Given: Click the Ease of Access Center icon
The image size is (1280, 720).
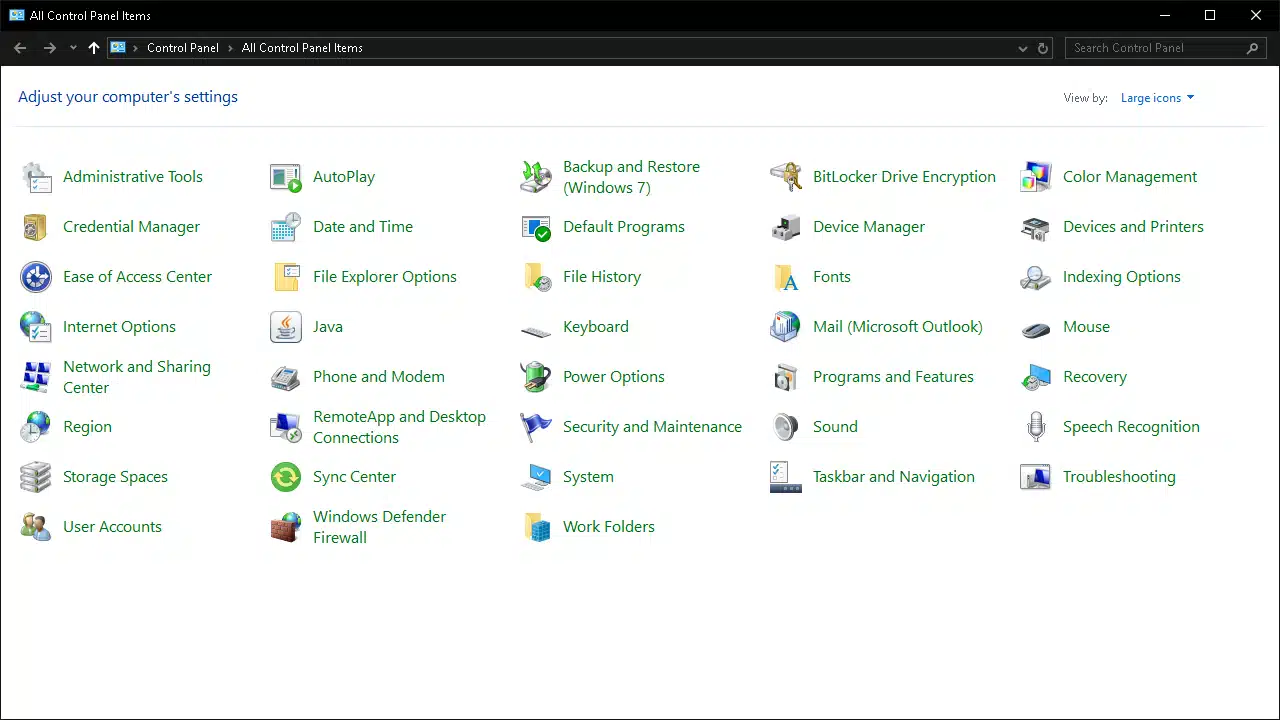Looking at the screenshot, I should pyautogui.click(x=36, y=277).
